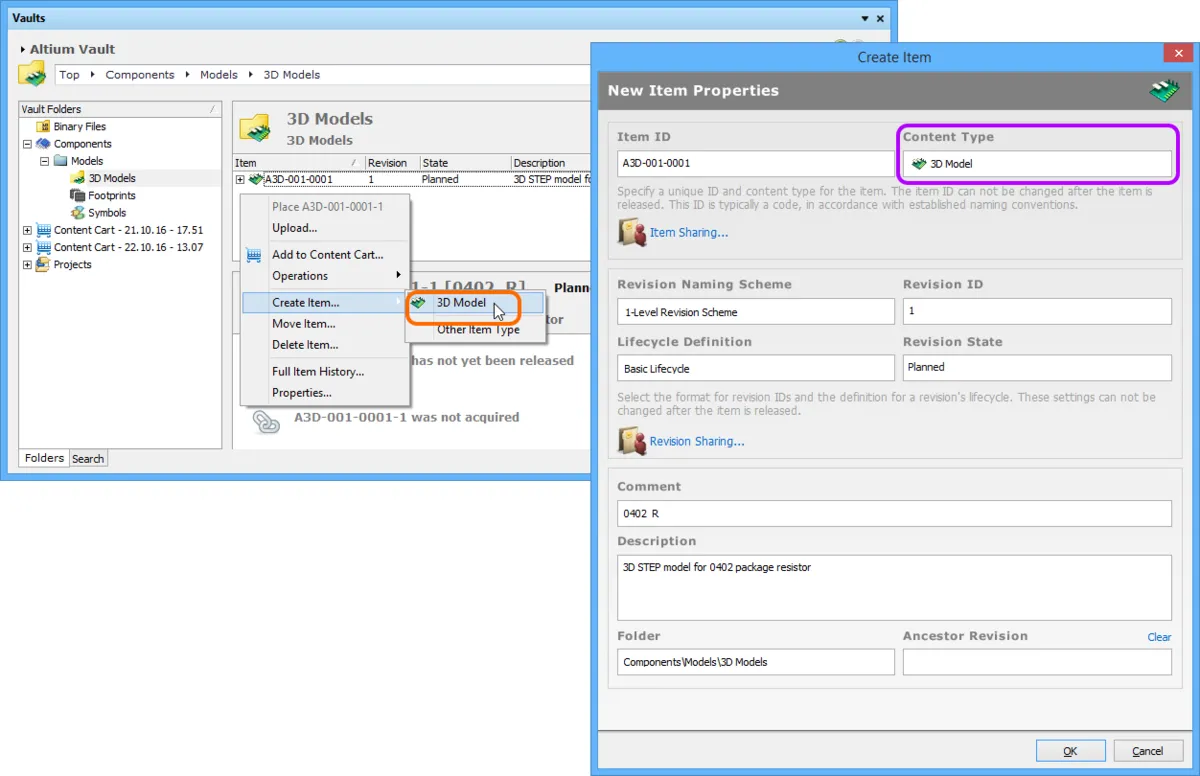The width and height of the screenshot is (1200, 776).
Task: Click the Projects folder icon
Action: [x=44, y=264]
